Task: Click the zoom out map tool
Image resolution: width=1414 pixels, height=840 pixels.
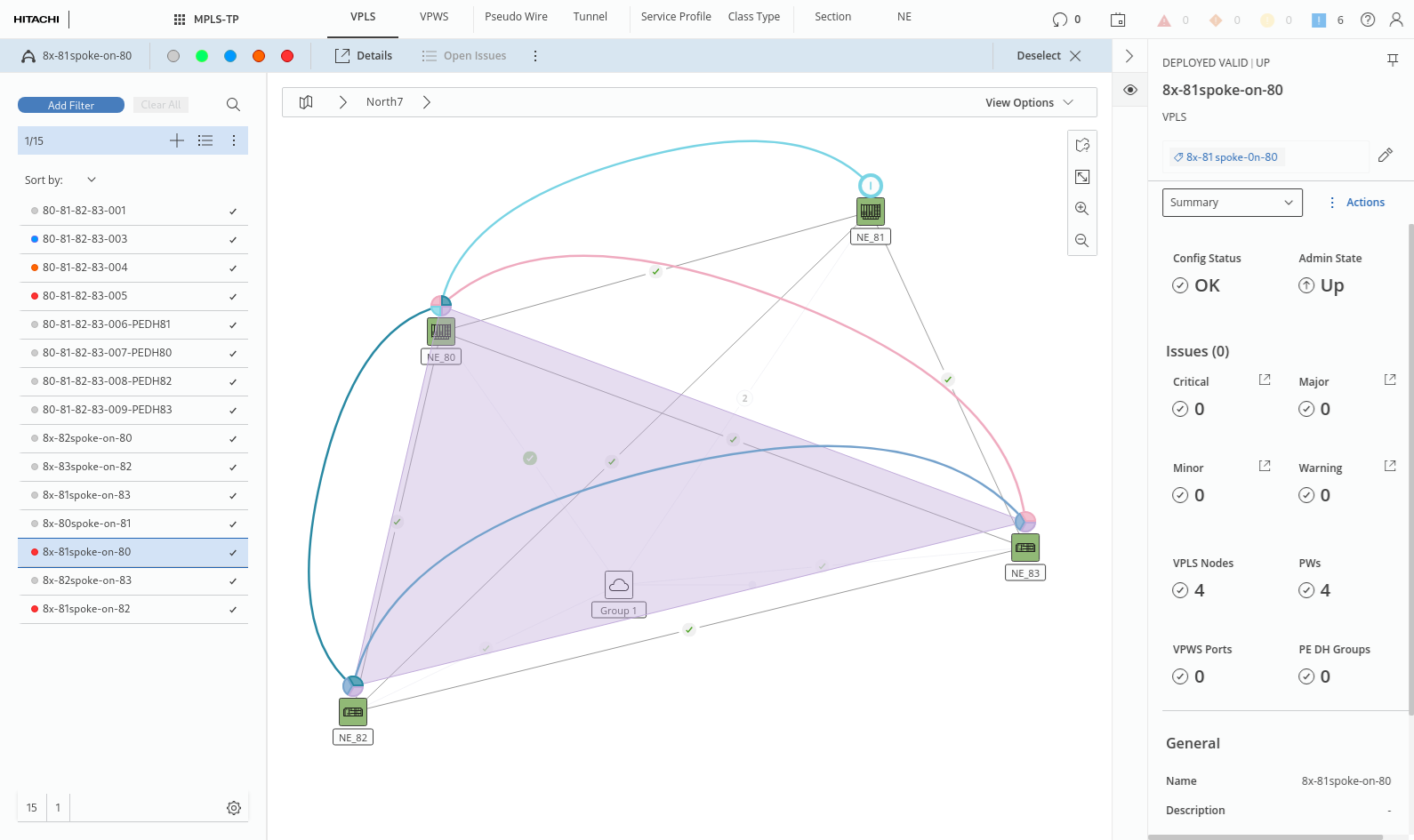Action: click(x=1081, y=241)
